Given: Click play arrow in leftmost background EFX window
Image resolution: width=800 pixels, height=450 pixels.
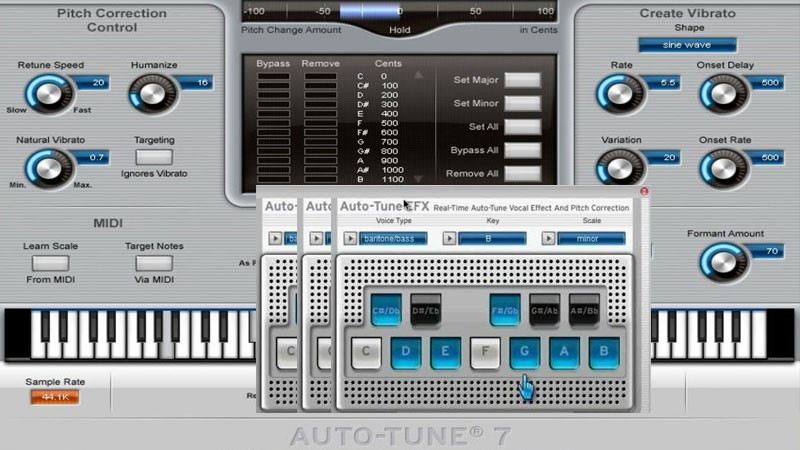Looking at the screenshot, I should (275, 239).
